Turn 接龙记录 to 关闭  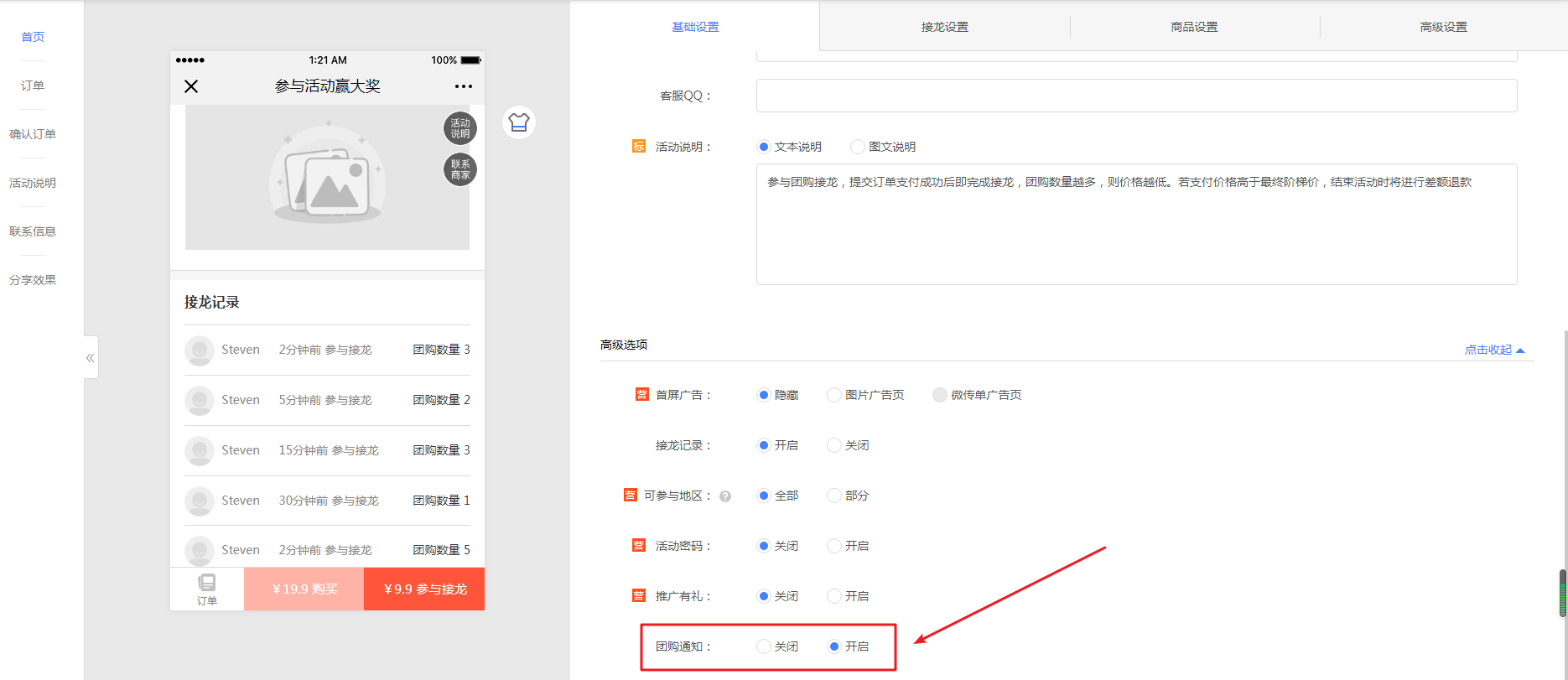click(x=834, y=445)
